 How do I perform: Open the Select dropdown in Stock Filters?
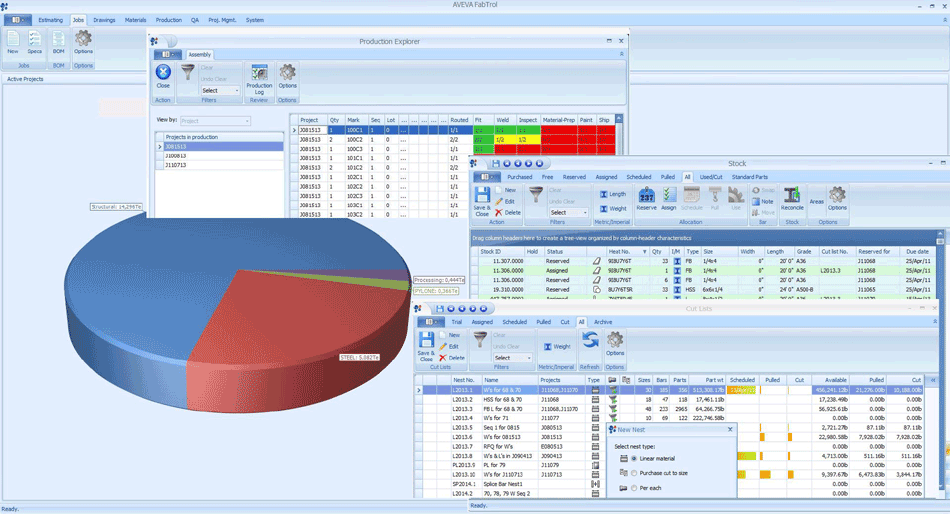tap(568, 213)
